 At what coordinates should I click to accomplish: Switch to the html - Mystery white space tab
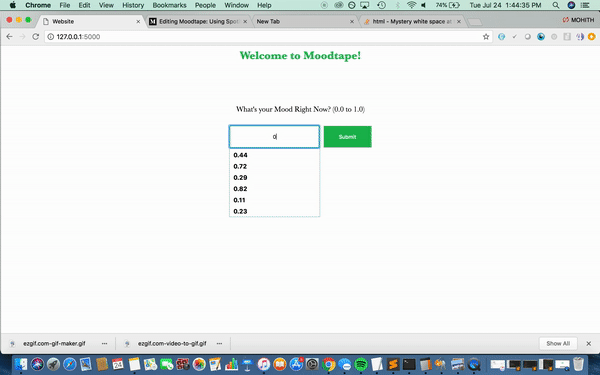412,21
